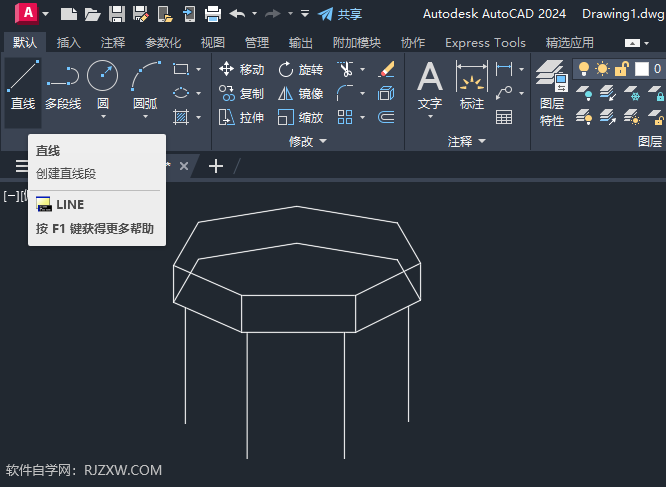The height and width of the screenshot is (487, 666).
Task: Toggle layer lock padlock icon
Action: [x=622, y=68]
